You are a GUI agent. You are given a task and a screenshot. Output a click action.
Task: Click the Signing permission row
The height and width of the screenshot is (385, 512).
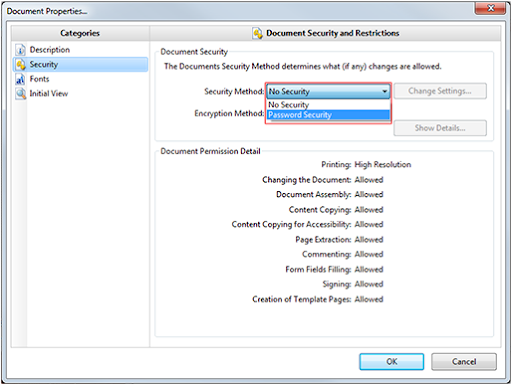pos(353,284)
